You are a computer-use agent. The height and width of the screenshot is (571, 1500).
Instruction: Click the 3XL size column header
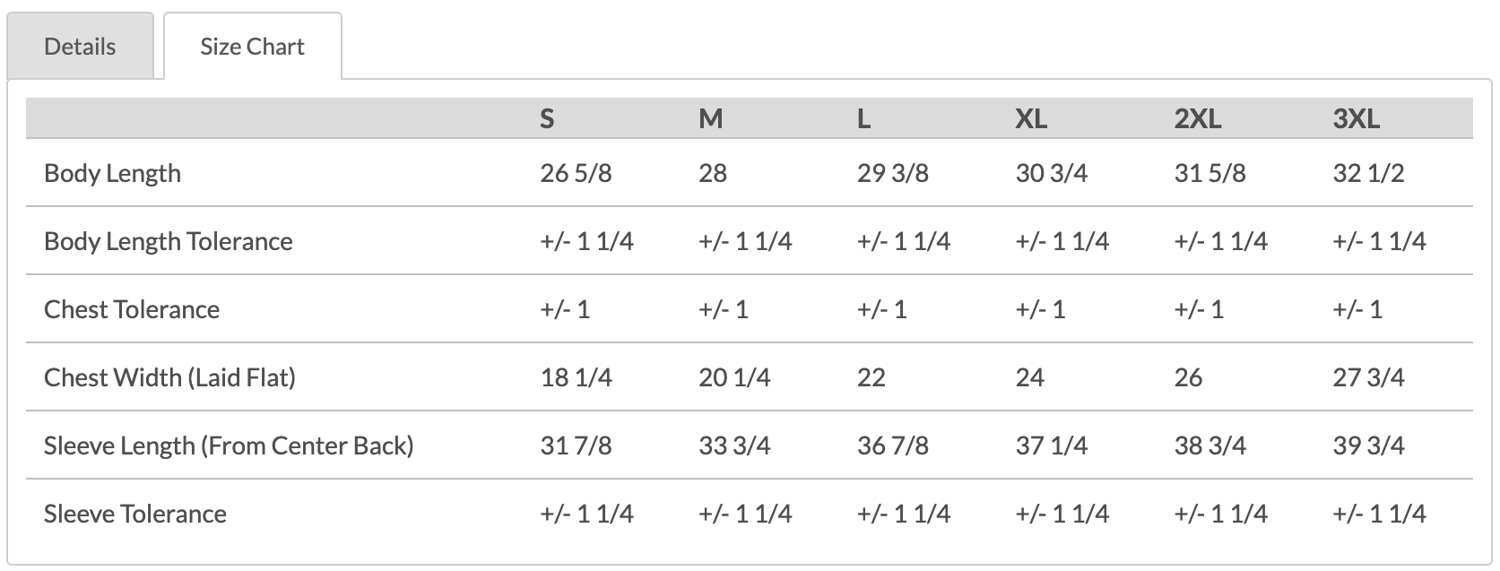[x=1356, y=119]
